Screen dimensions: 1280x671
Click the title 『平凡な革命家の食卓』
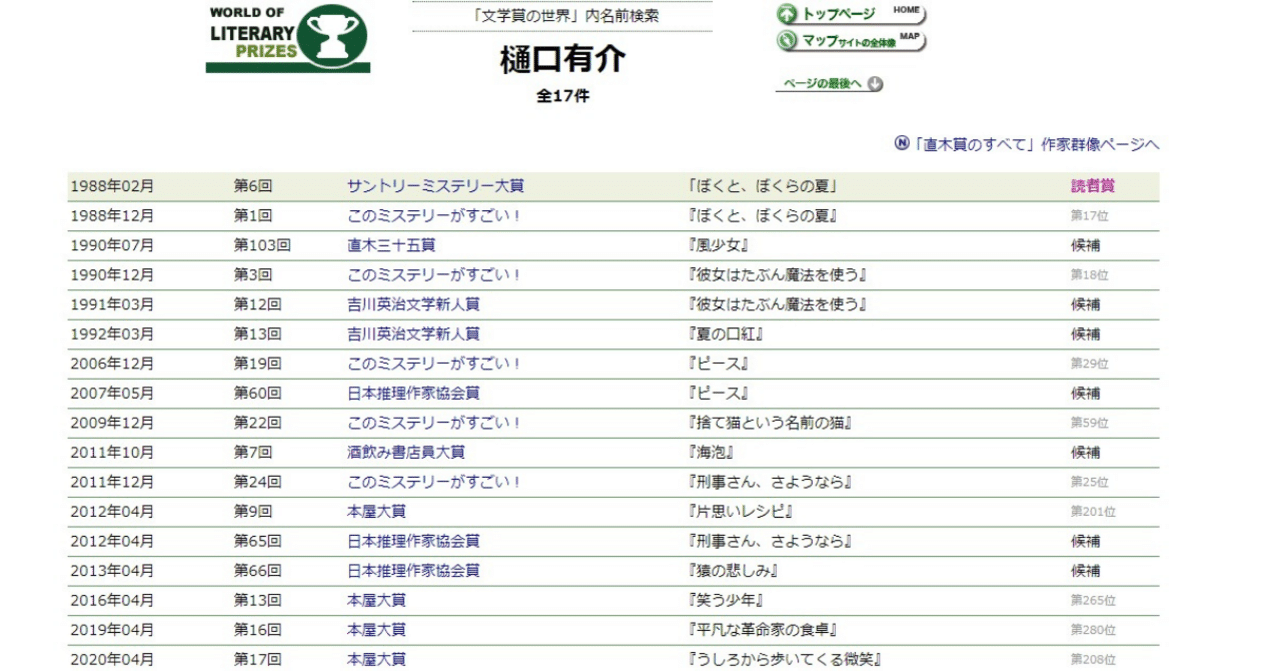point(763,630)
